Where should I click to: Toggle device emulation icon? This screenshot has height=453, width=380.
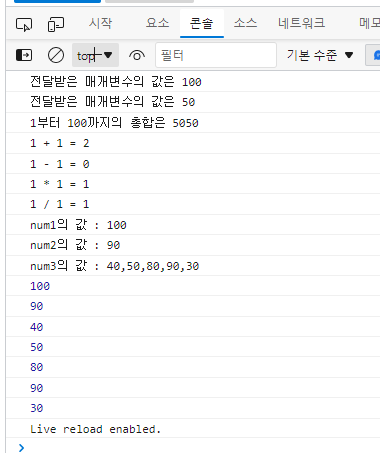[56, 24]
